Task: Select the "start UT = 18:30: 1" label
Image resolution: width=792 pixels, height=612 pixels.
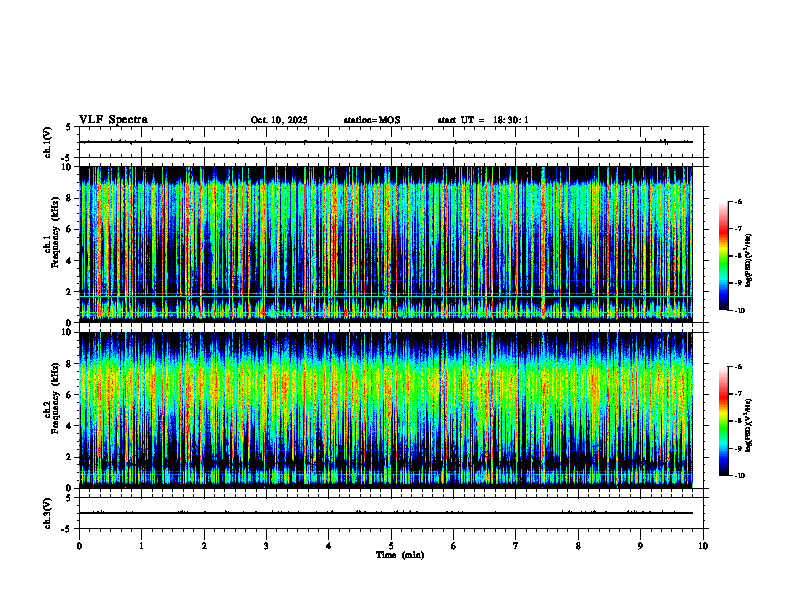Action: click(x=483, y=120)
